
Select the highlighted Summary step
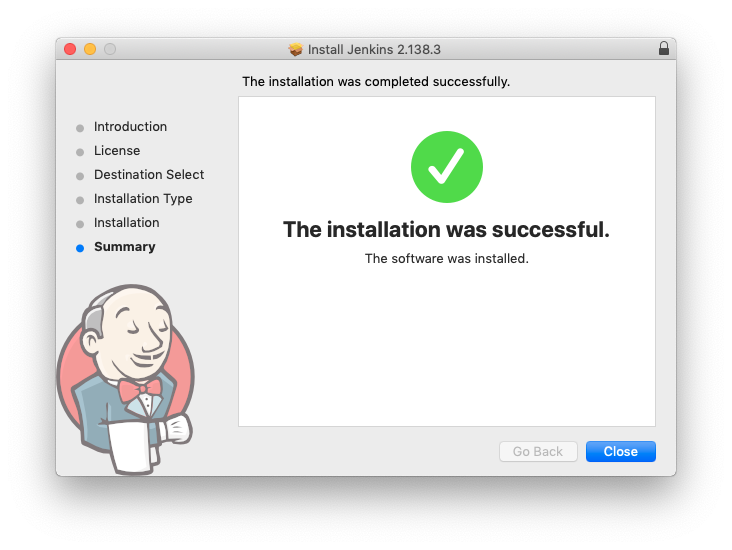pos(125,247)
